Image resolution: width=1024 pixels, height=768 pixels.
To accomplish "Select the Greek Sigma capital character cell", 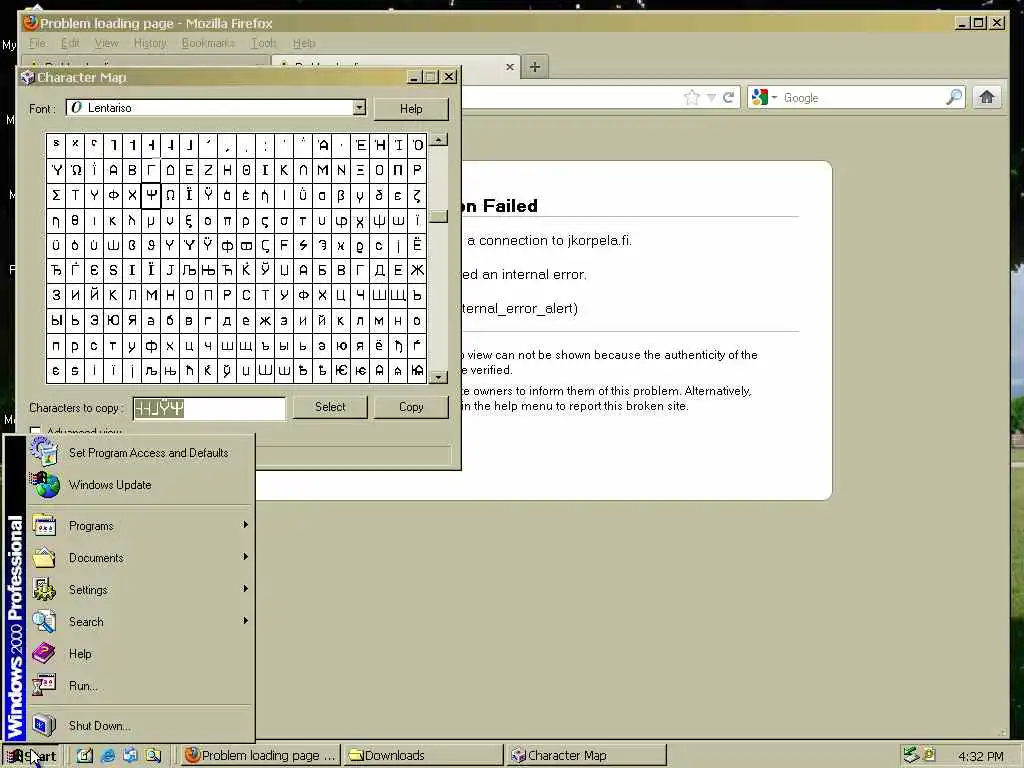I will (56, 195).
